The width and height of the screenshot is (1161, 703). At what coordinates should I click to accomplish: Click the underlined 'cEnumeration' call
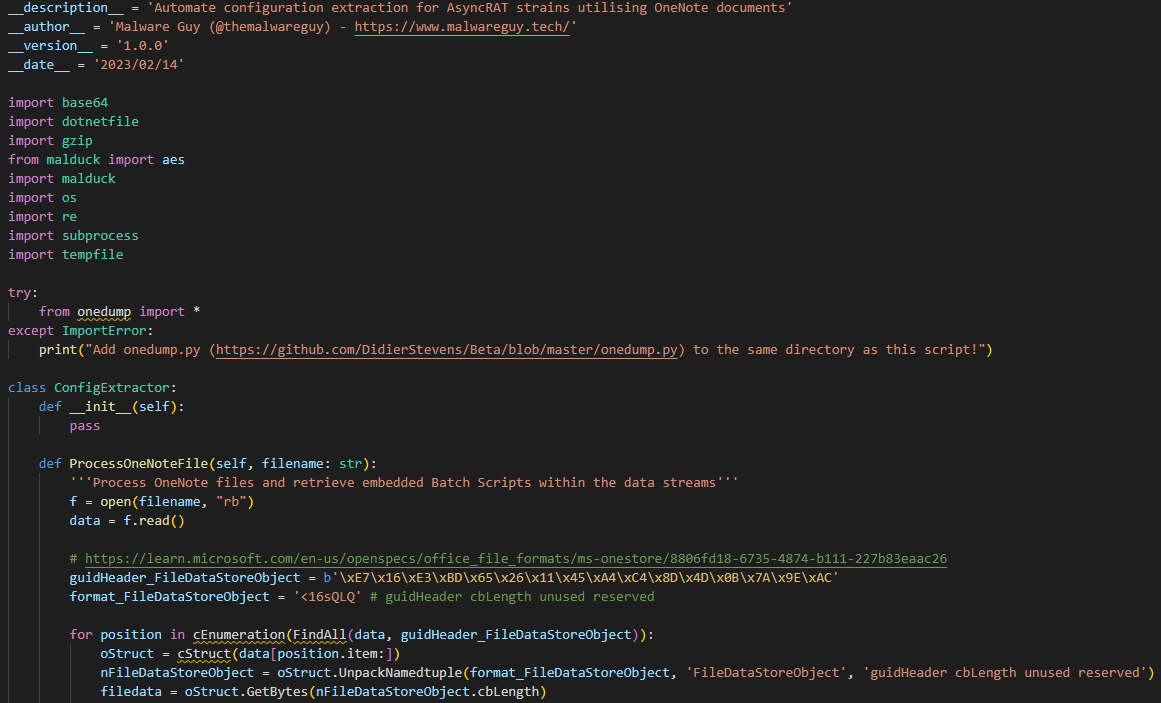[239, 635]
